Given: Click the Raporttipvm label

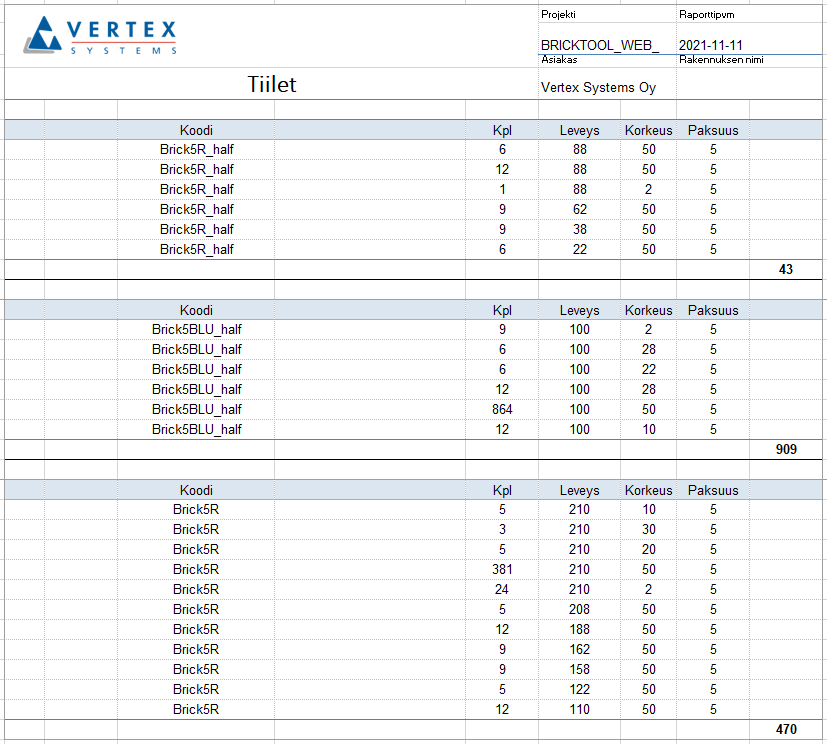Looking at the screenshot, I should tap(707, 15).
